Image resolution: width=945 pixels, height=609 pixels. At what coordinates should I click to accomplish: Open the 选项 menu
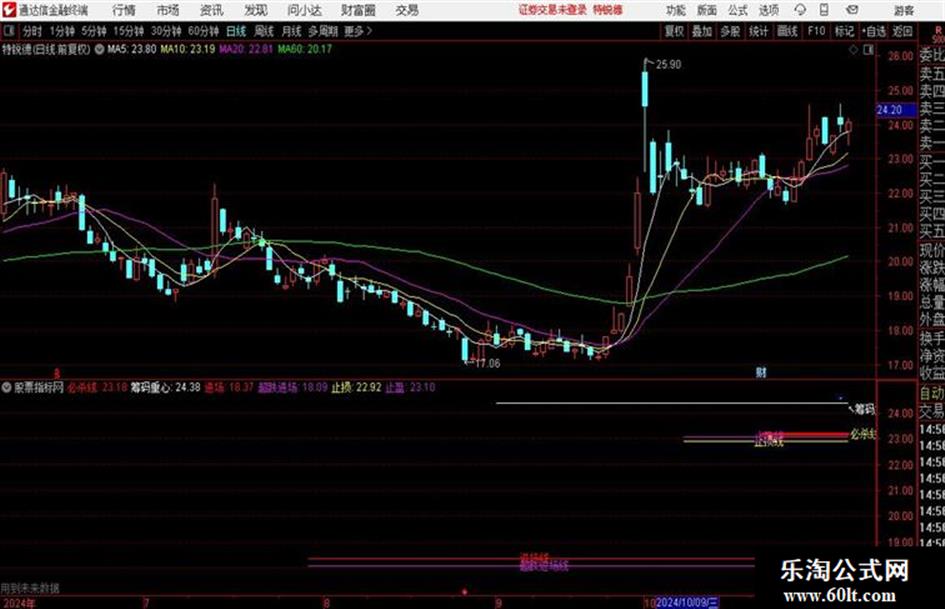click(x=768, y=10)
